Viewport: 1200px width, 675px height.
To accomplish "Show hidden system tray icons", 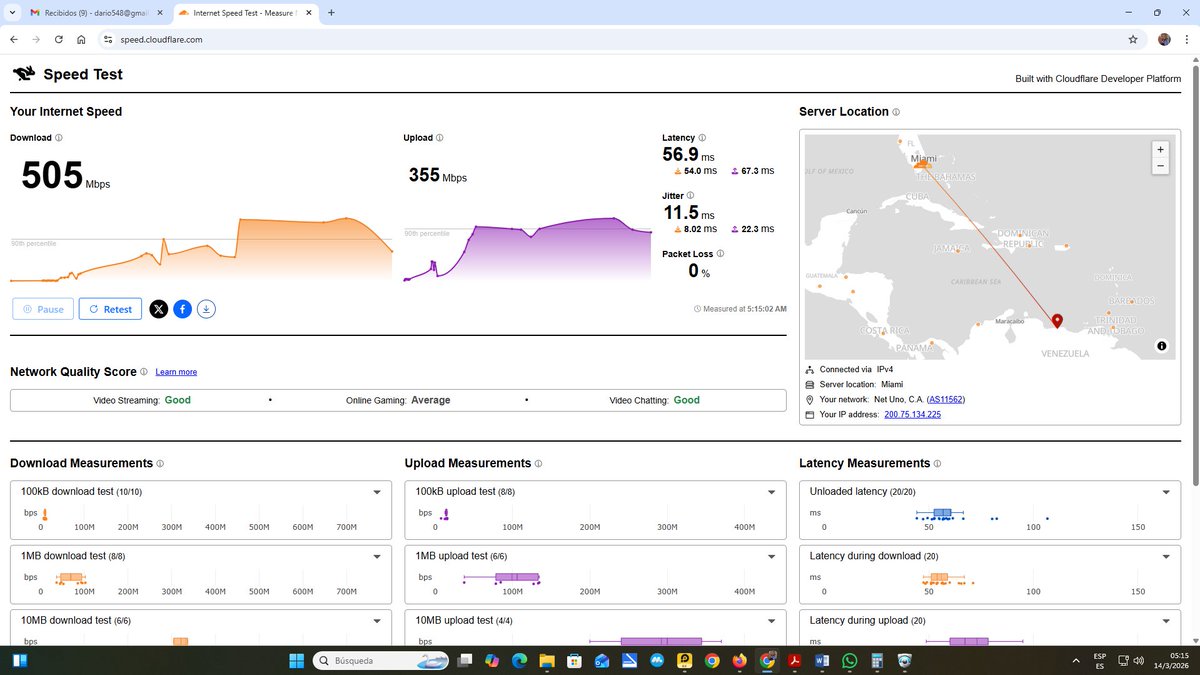I will (x=1076, y=660).
